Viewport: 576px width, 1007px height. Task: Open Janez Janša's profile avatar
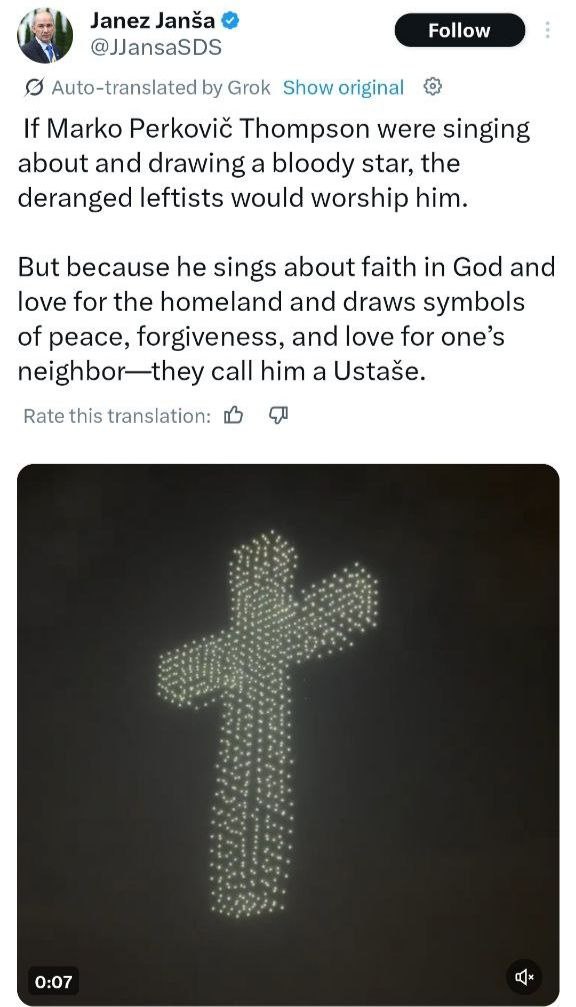point(44,35)
